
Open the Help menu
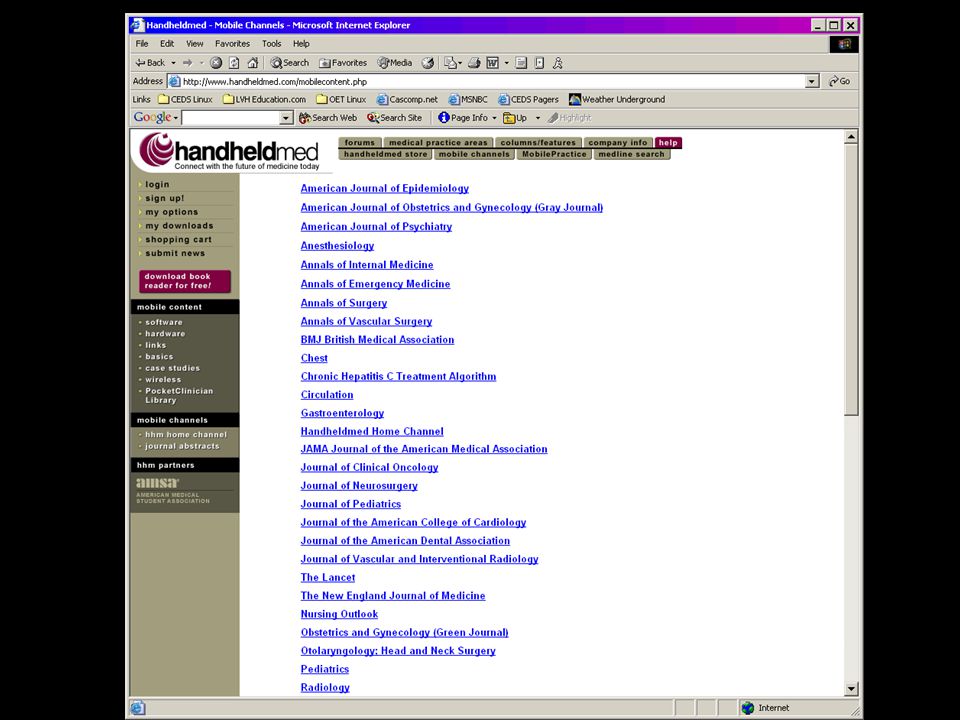coord(301,44)
